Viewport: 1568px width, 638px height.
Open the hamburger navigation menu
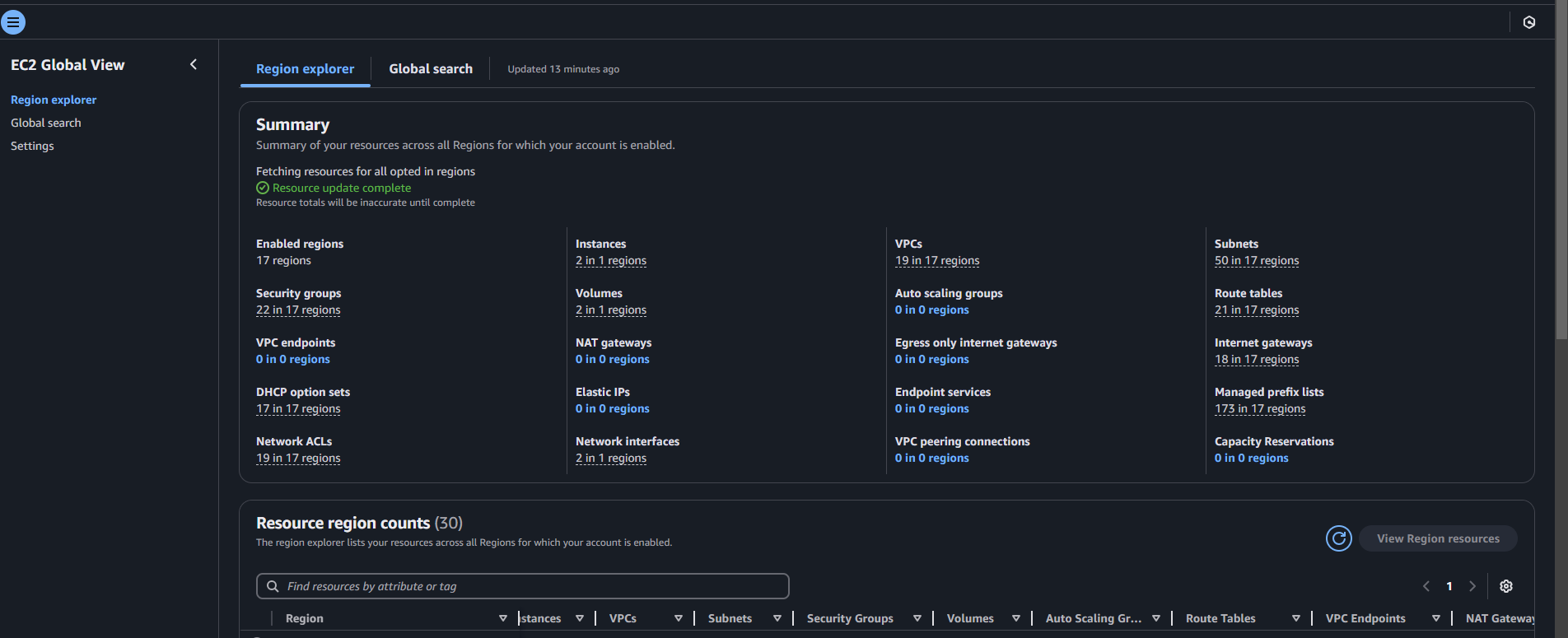pyautogui.click(x=13, y=22)
